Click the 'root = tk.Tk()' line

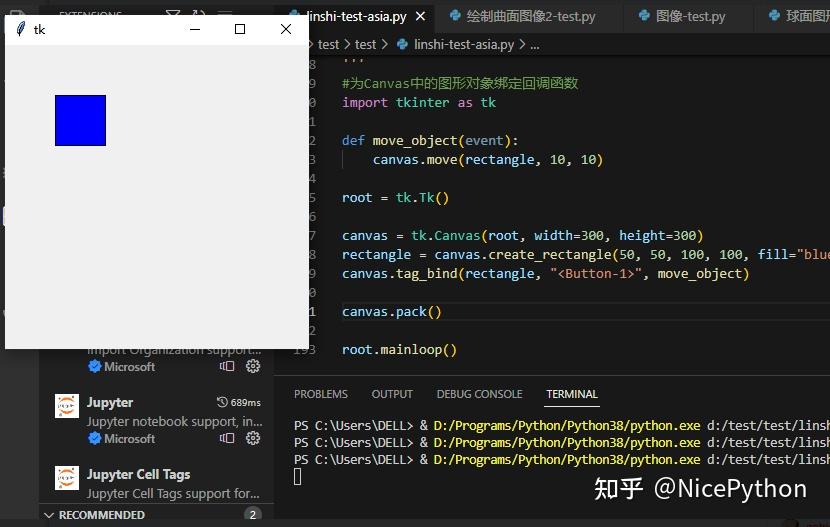point(395,198)
